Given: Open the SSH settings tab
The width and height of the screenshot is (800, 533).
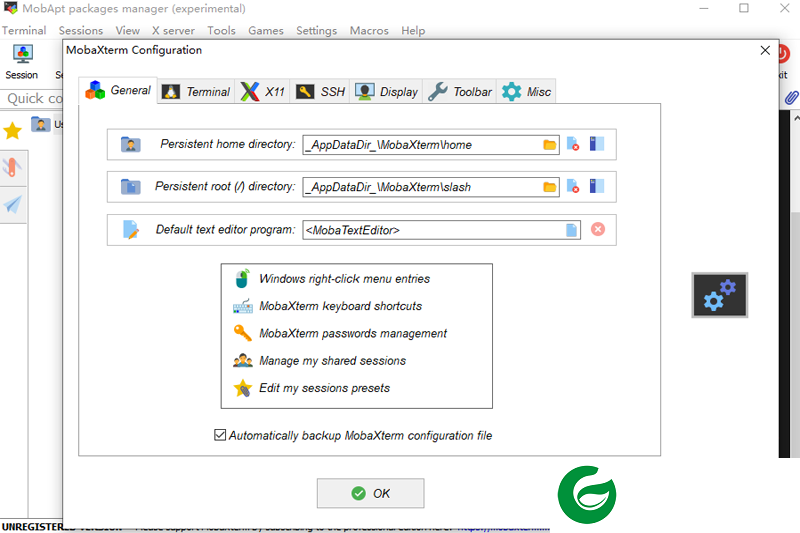Looking at the screenshot, I should pyautogui.click(x=320, y=92).
